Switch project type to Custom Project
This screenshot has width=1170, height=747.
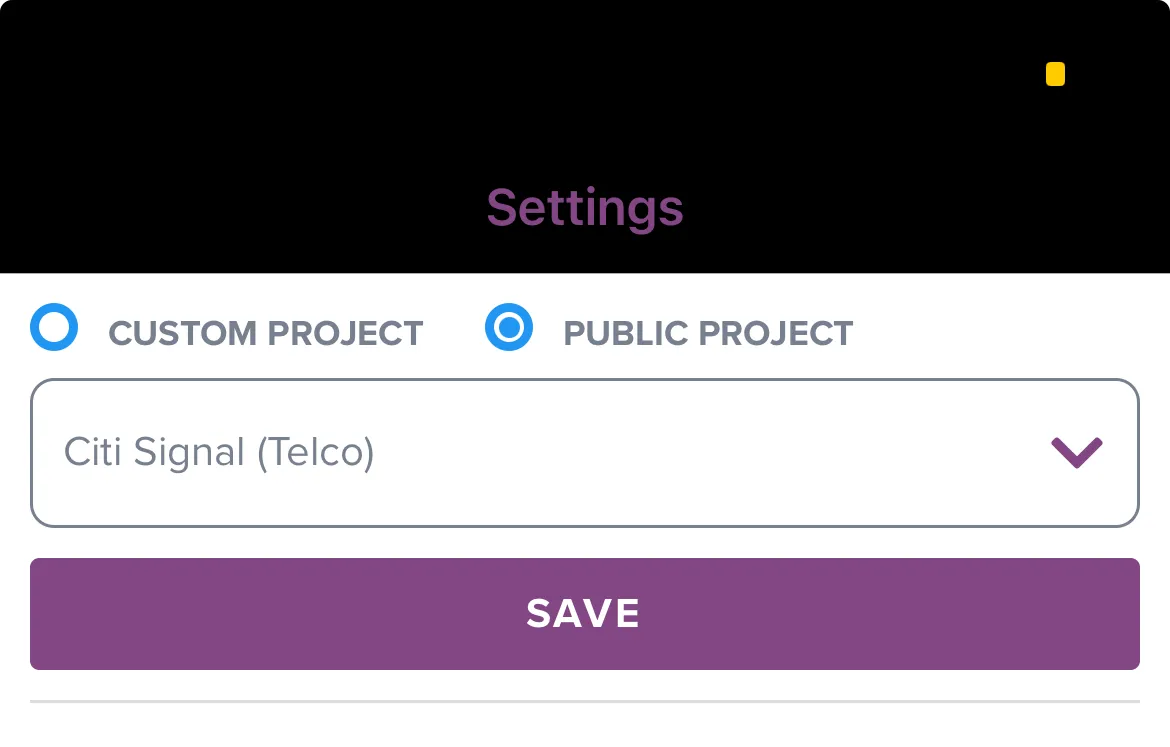pyautogui.click(x=54, y=327)
